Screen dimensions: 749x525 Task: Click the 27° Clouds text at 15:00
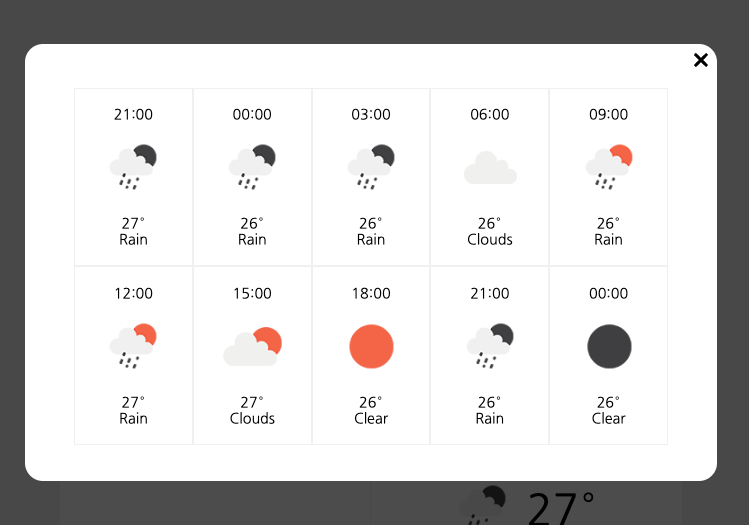point(252,410)
